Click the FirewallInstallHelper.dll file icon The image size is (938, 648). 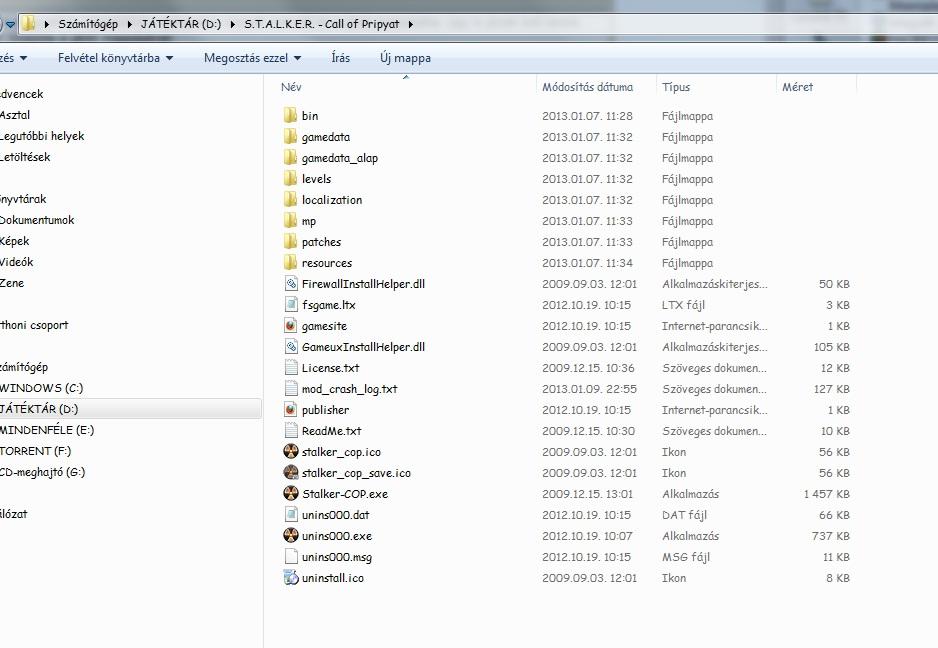click(291, 284)
